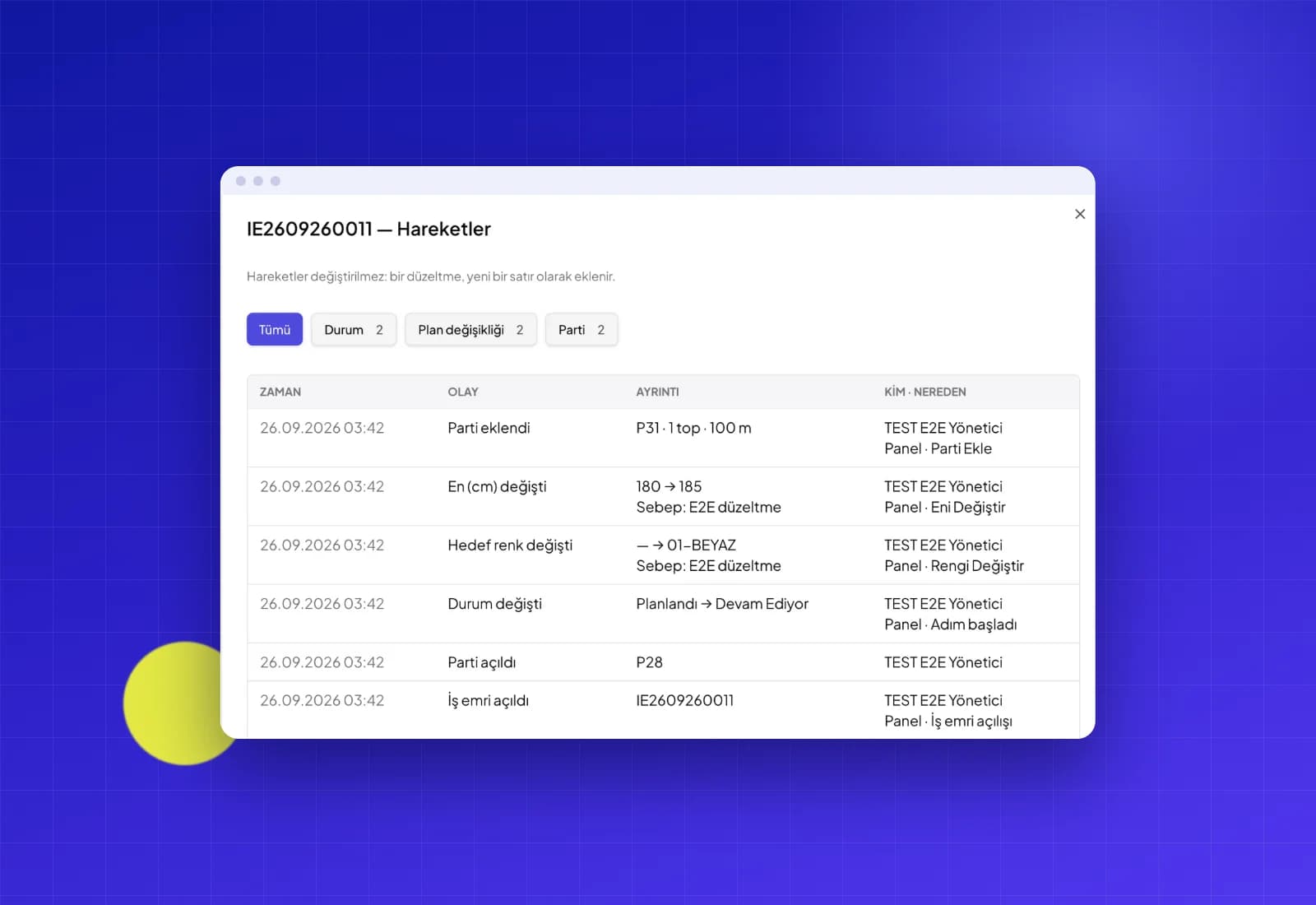Click the 'Panel · Parti Ekle' source text
This screenshot has width=1316, height=905.
[x=938, y=448]
